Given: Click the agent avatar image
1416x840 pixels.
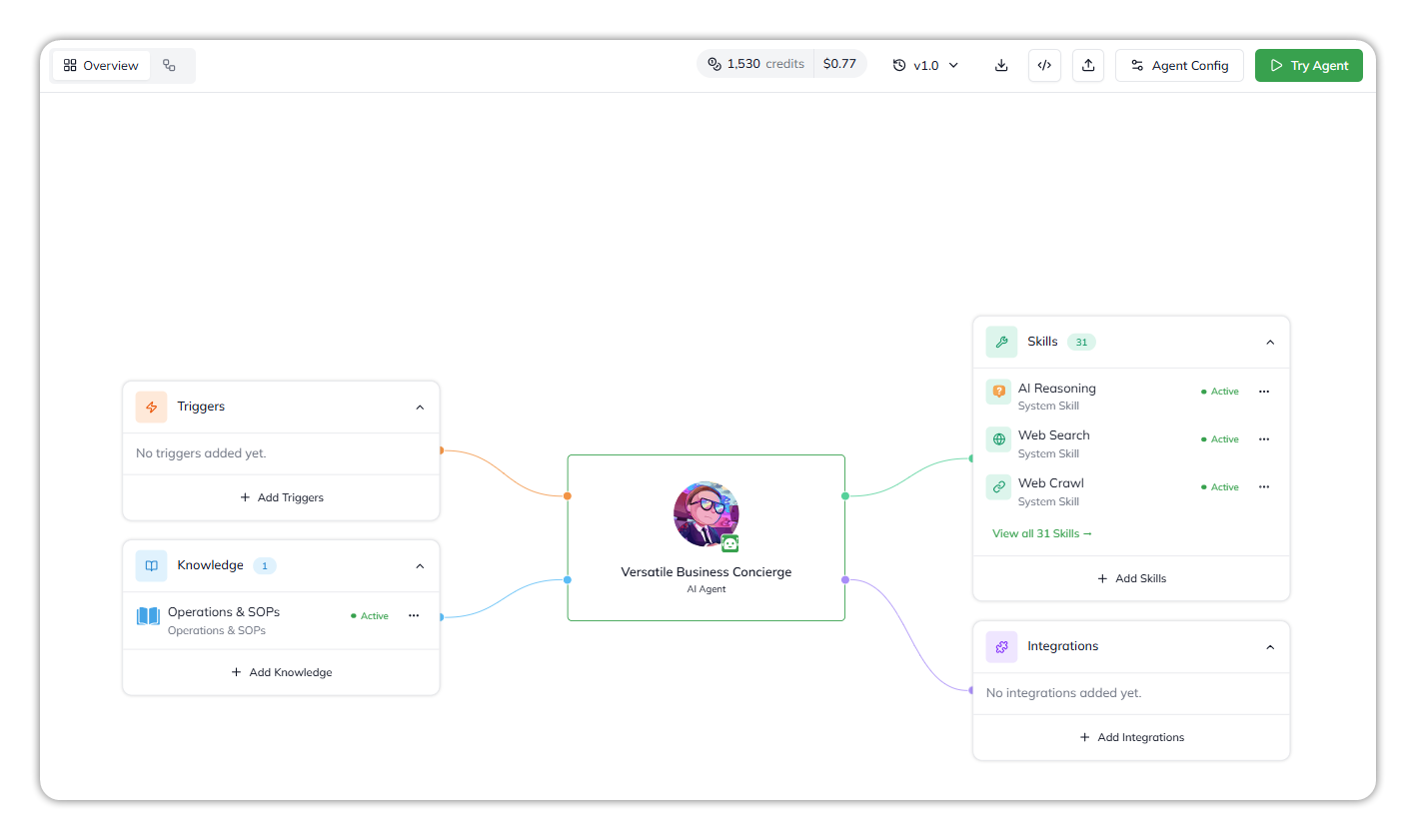Looking at the screenshot, I should [707, 514].
